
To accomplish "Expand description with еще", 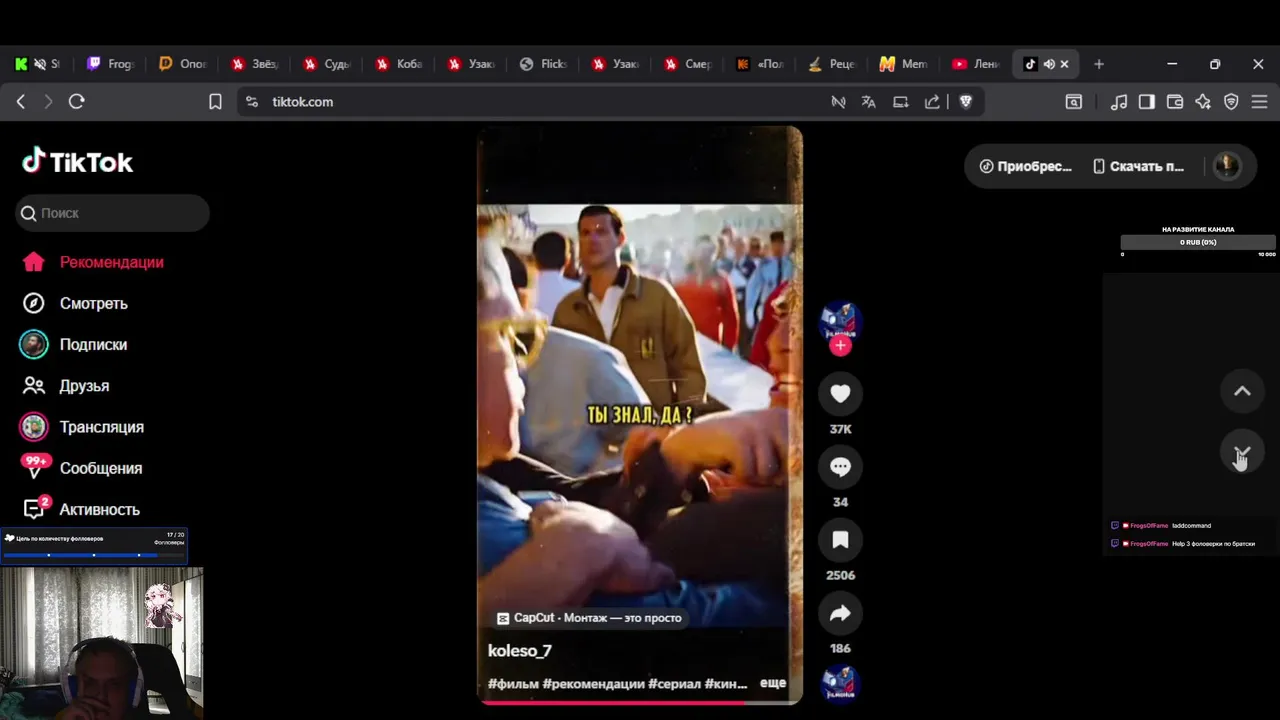I will click(773, 683).
